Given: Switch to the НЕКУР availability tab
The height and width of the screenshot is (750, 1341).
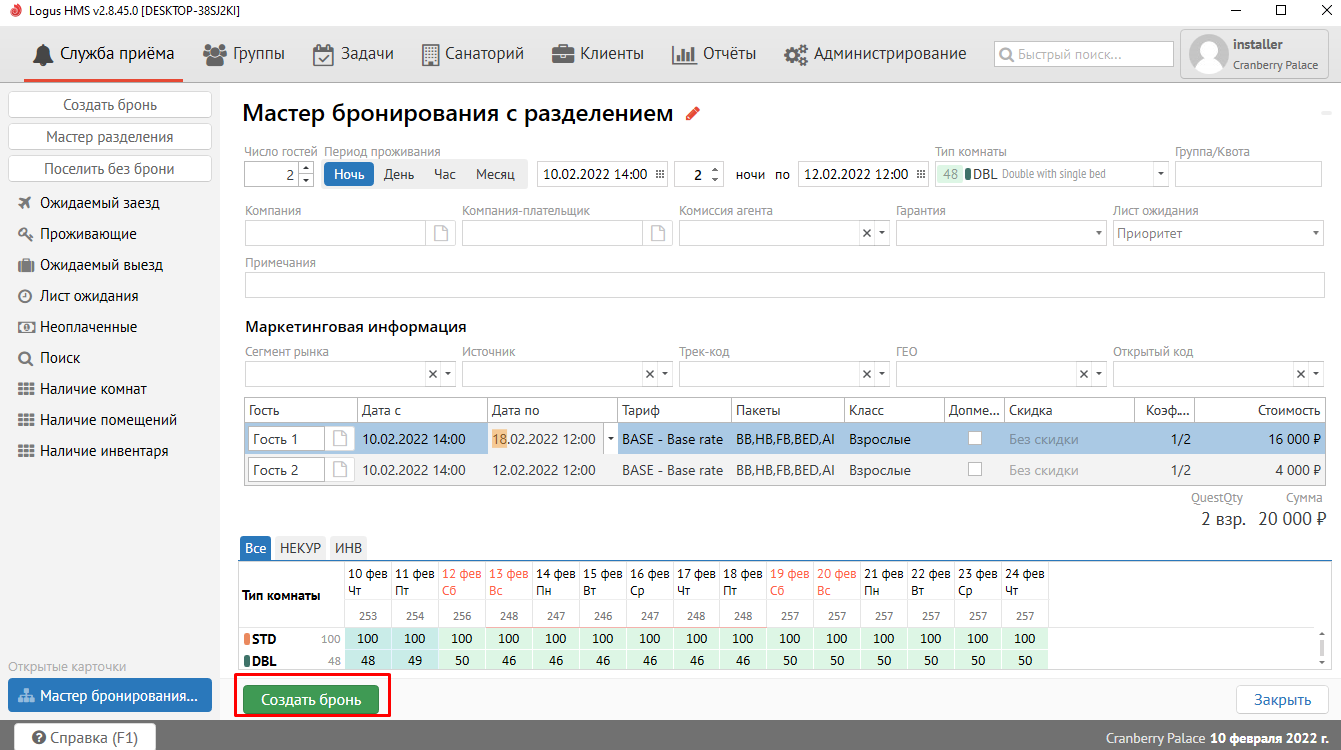Looking at the screenshot, I should [300, 548].
